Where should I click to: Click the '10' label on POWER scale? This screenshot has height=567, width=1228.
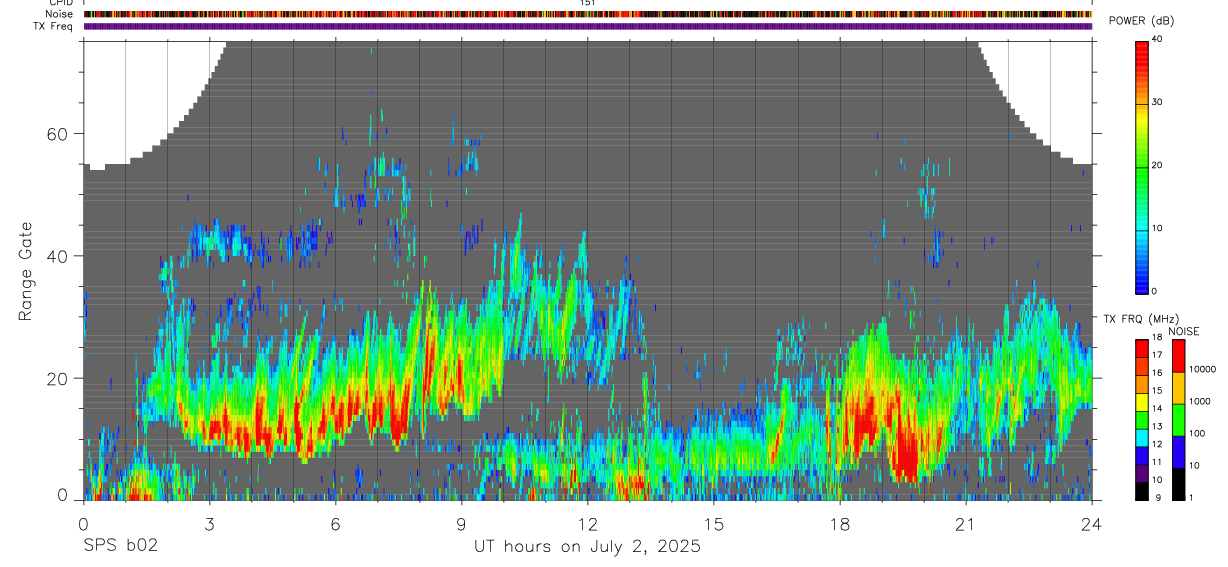click(x=1158, y=228)
